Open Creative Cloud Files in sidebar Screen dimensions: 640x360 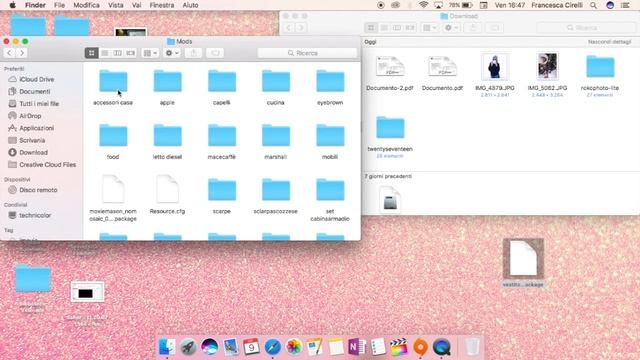pos(47,164)
